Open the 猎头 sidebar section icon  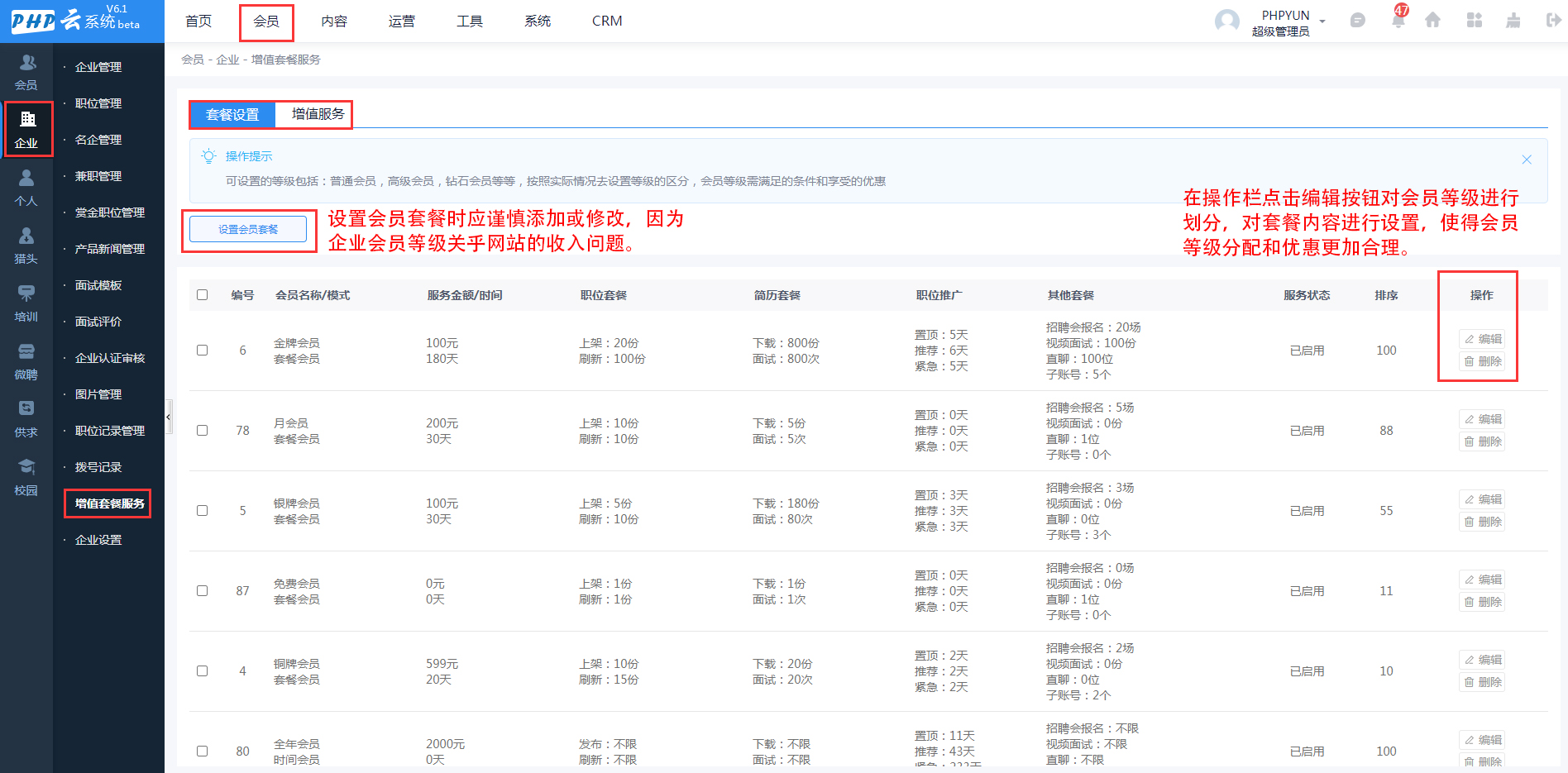tap(26, 236)
